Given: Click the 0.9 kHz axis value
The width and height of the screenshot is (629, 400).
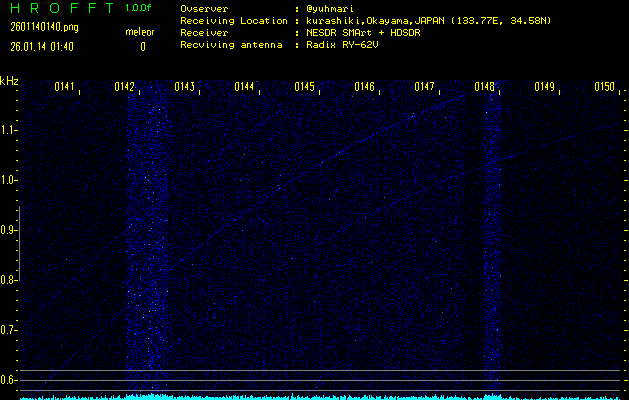Looking at the screenshot, I should pyautogui.click(x=7, y=230).
